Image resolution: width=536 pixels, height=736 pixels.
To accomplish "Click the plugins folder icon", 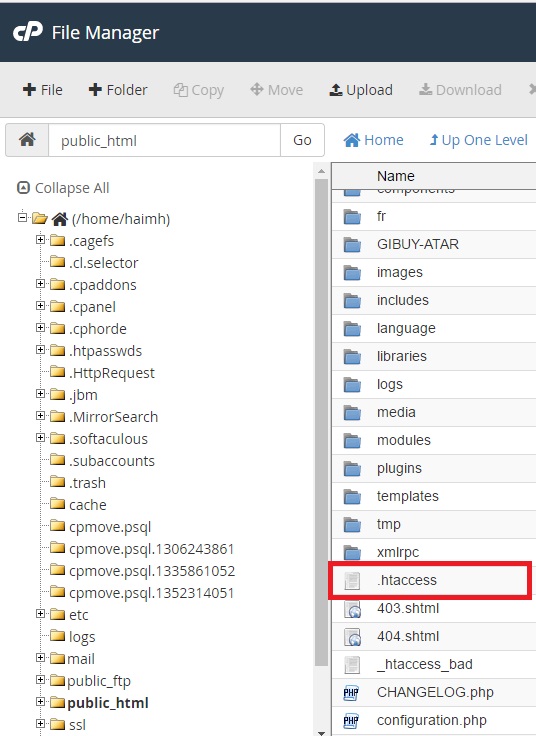I will [x=352, y=469].
